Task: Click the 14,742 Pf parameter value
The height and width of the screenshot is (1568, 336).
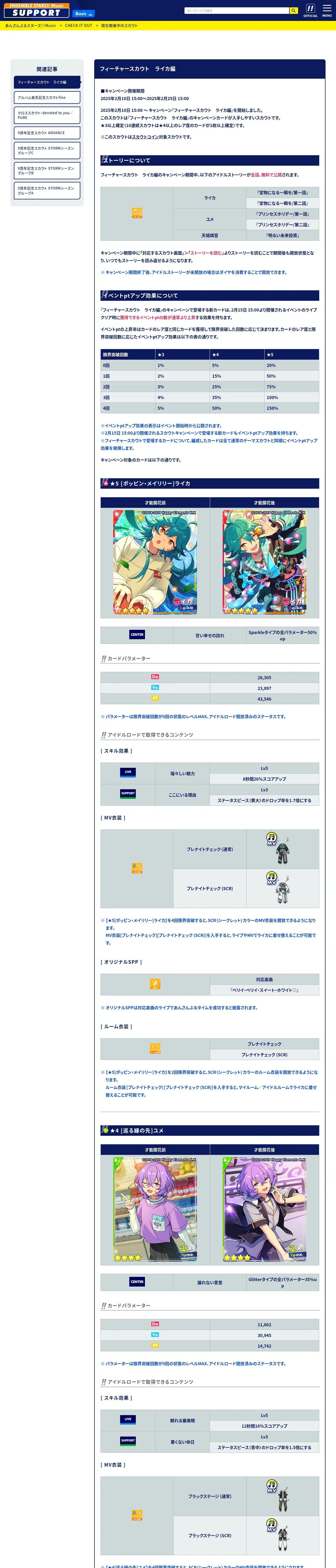Action: (x=264, y=1346)
